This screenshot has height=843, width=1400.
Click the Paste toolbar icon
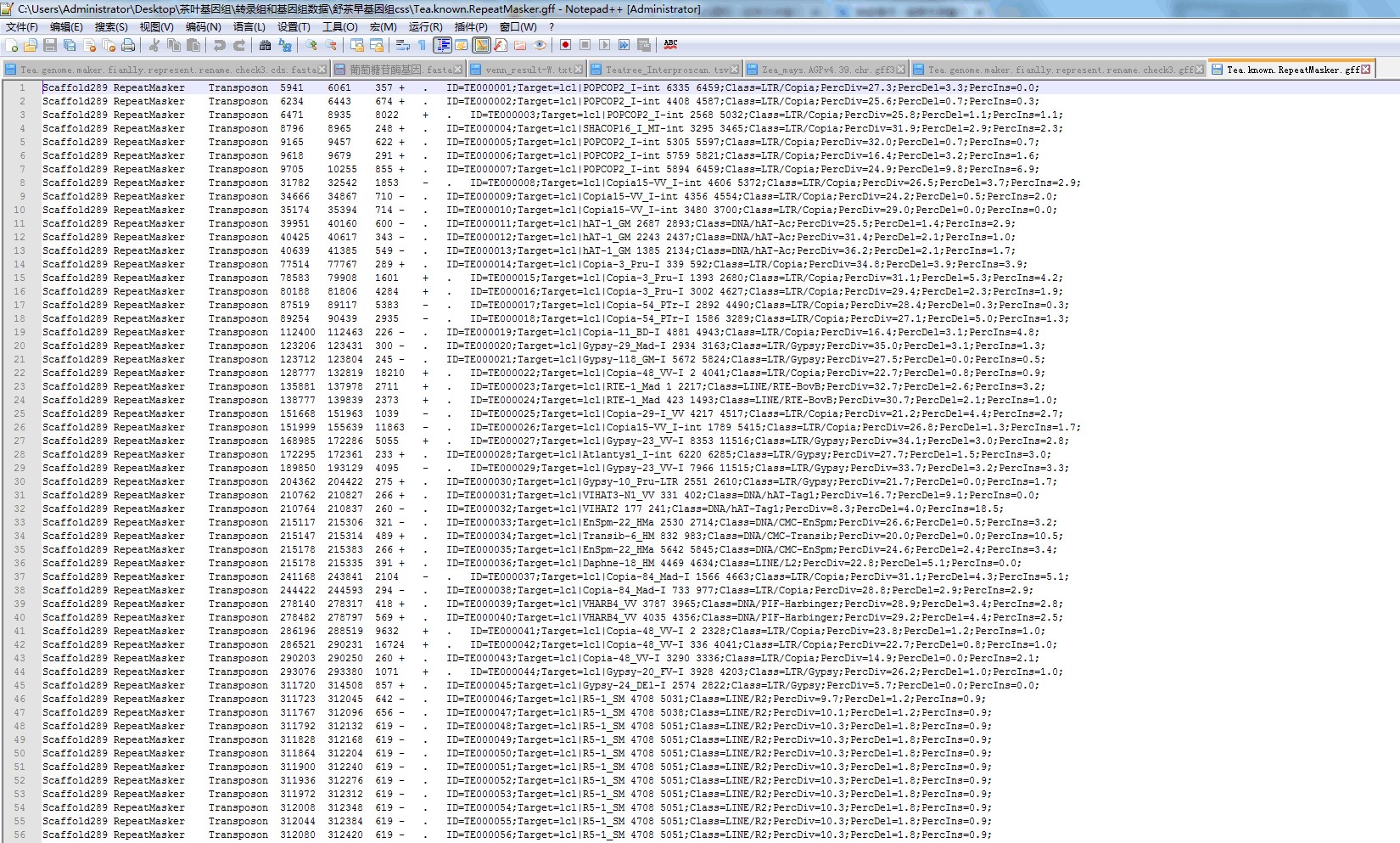[x=193, y=45]
